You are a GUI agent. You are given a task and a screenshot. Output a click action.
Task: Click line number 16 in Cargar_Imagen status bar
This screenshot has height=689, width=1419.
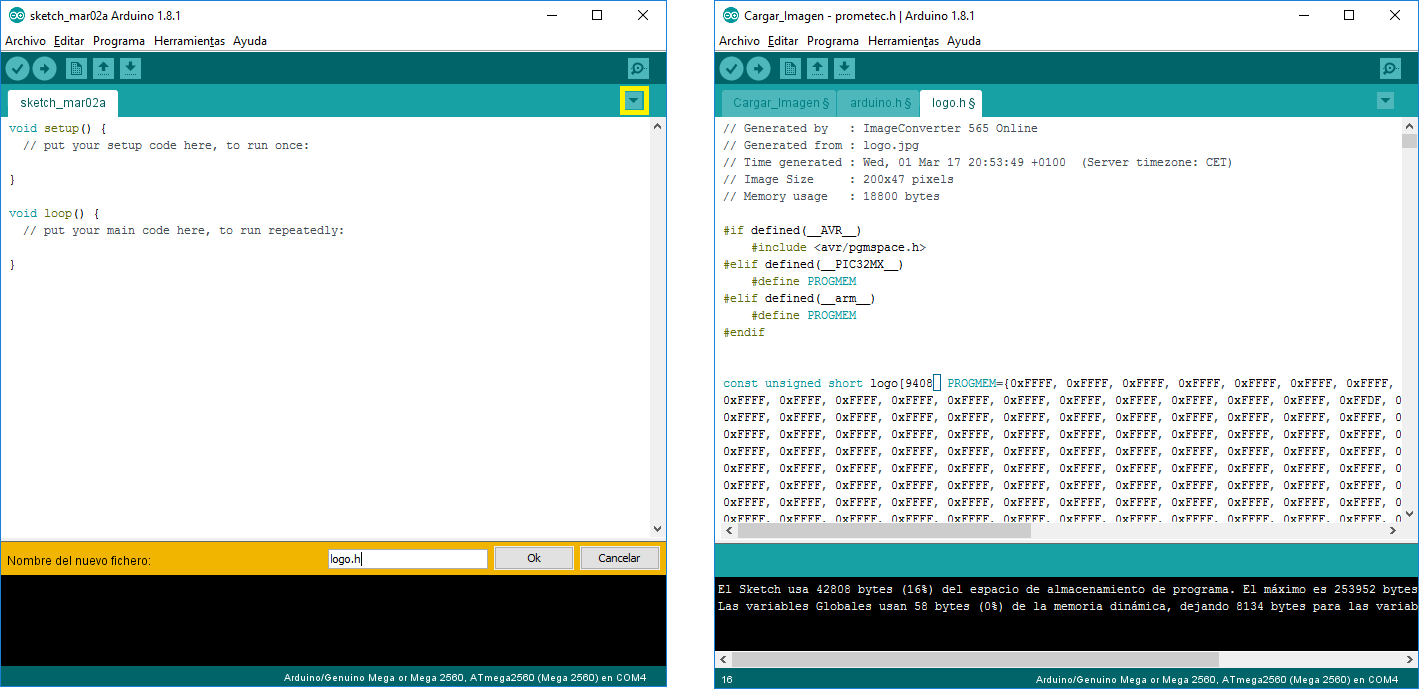click(x=727, y=679)
